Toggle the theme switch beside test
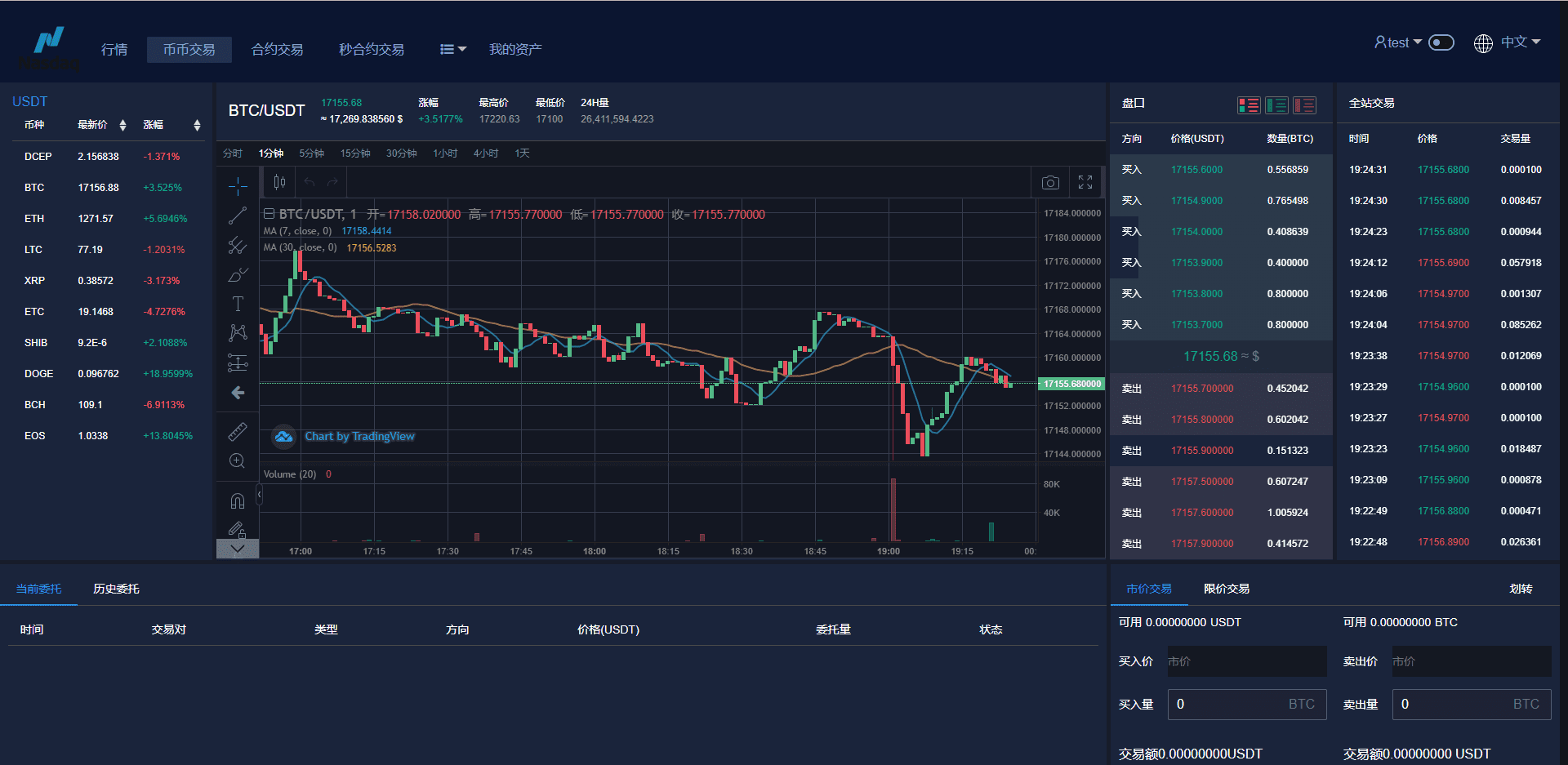This screenshot has height=765, width=1568. click(x=1441, y=42)
